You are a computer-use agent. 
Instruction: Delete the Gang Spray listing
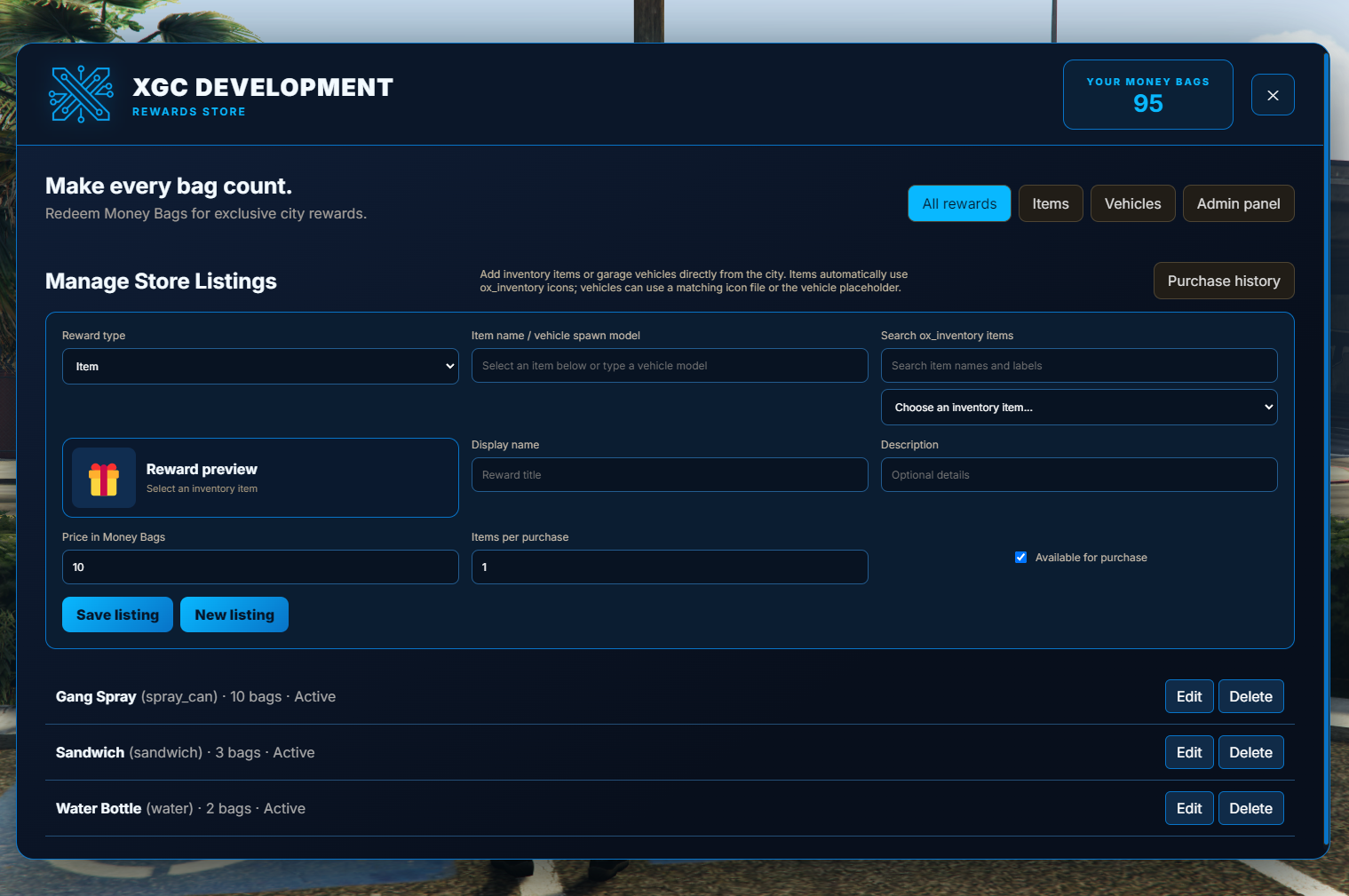coord(1250,696)
